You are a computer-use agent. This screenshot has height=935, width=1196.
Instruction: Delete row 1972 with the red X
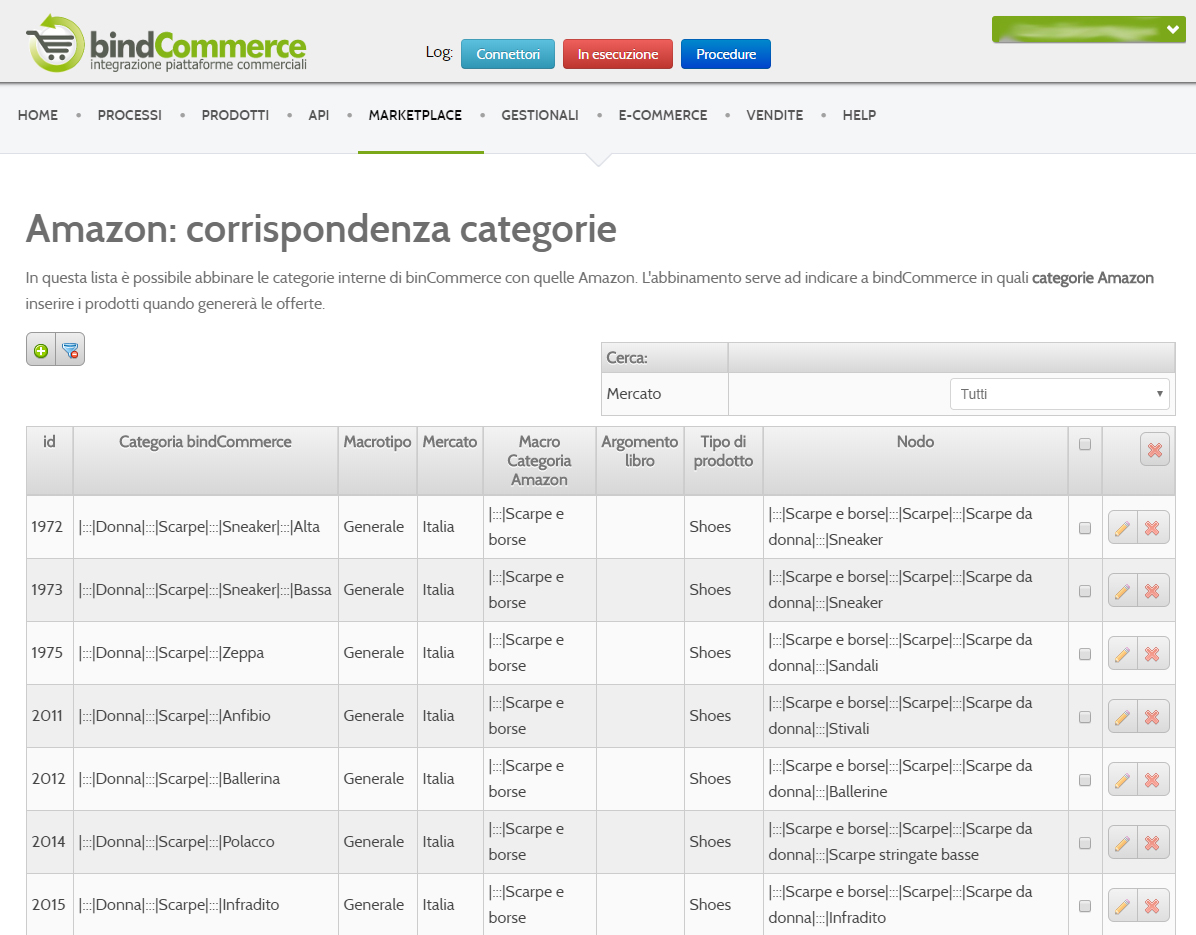[1153, 527]
